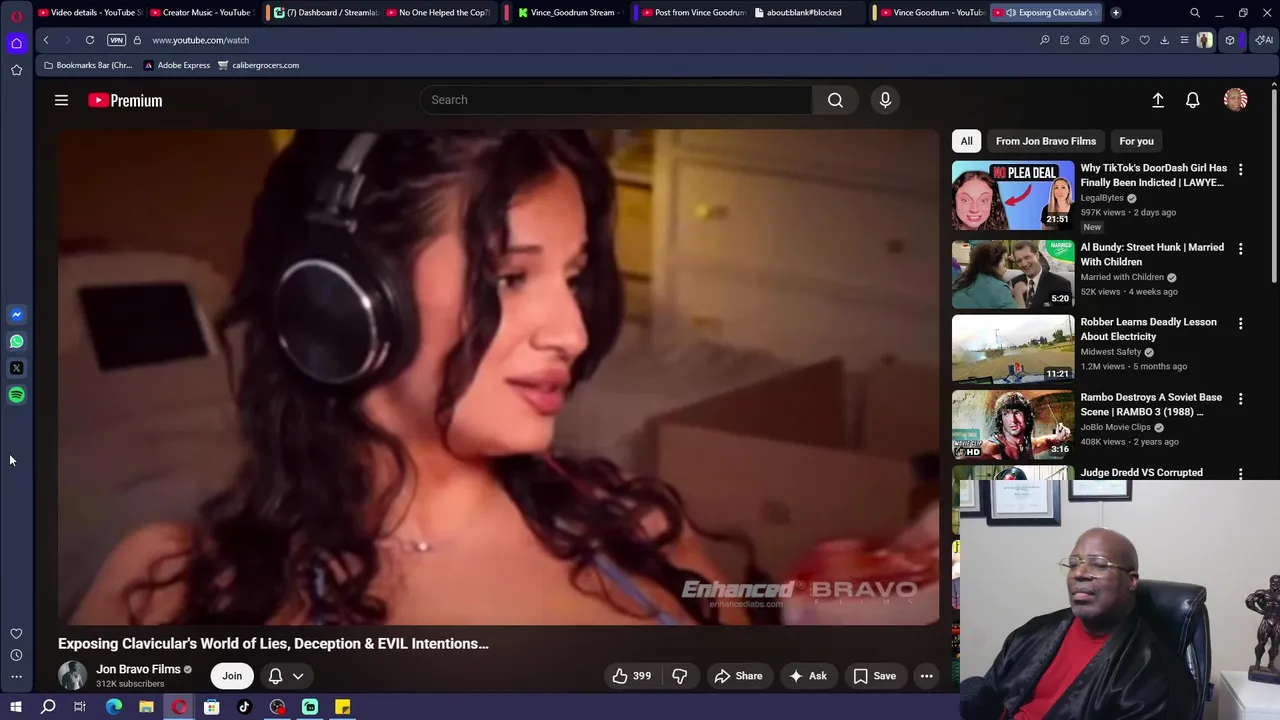Open Opera sidebar WhatsApp icon

tap(16, 341)
